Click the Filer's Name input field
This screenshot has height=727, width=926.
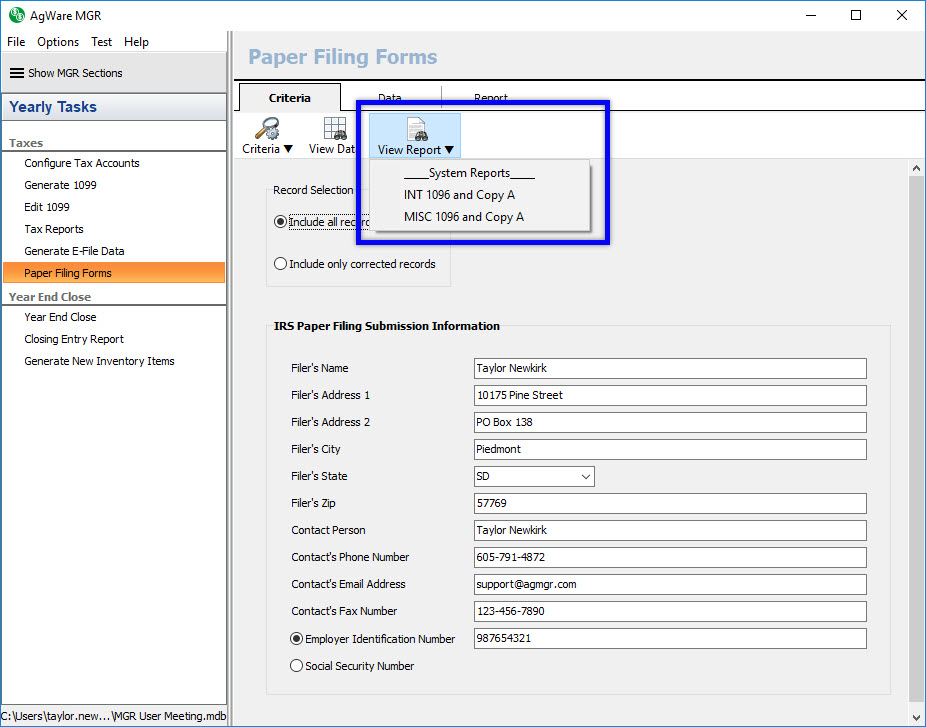point(669,368)
